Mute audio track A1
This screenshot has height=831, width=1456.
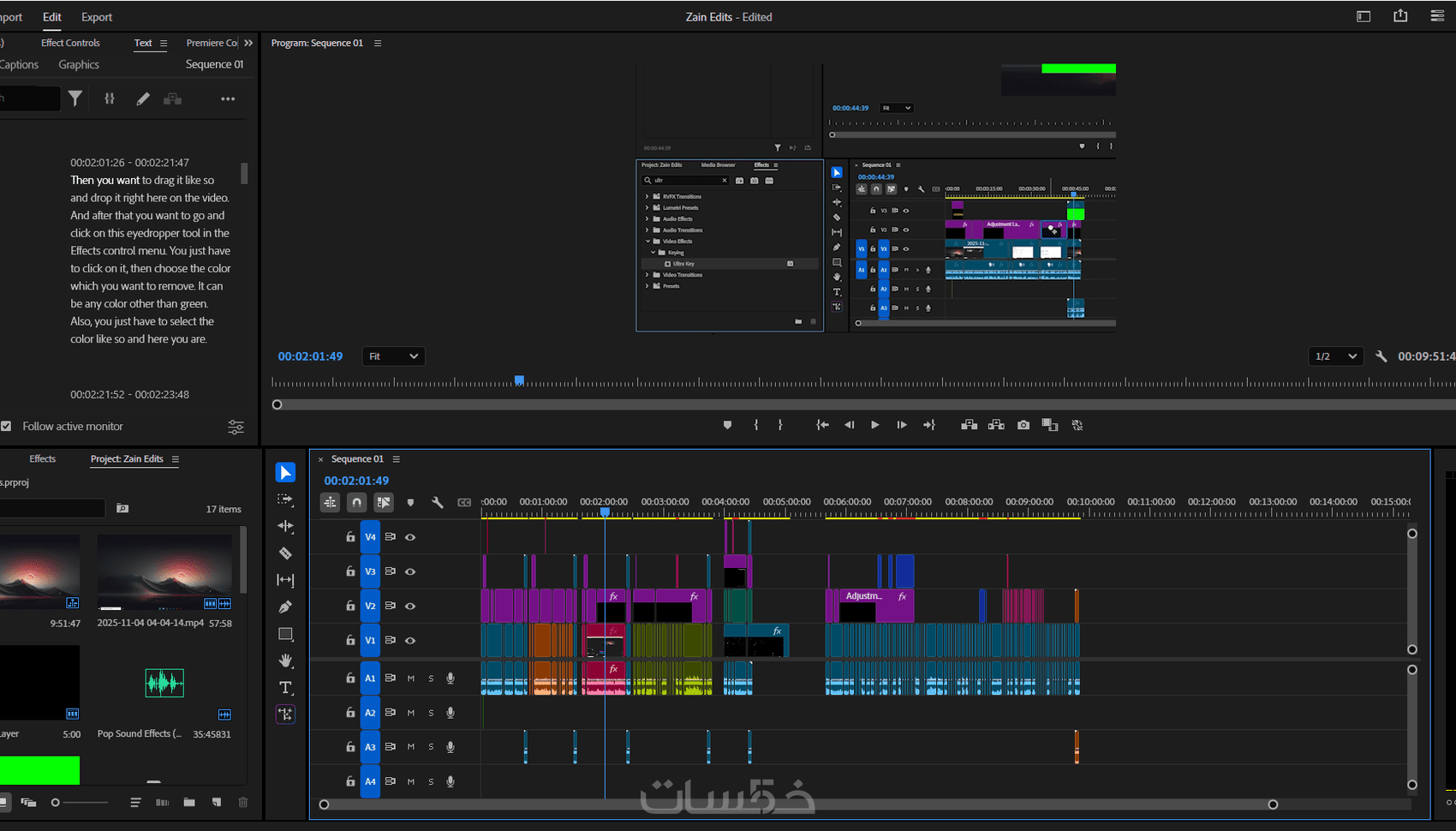click(411, 679)
